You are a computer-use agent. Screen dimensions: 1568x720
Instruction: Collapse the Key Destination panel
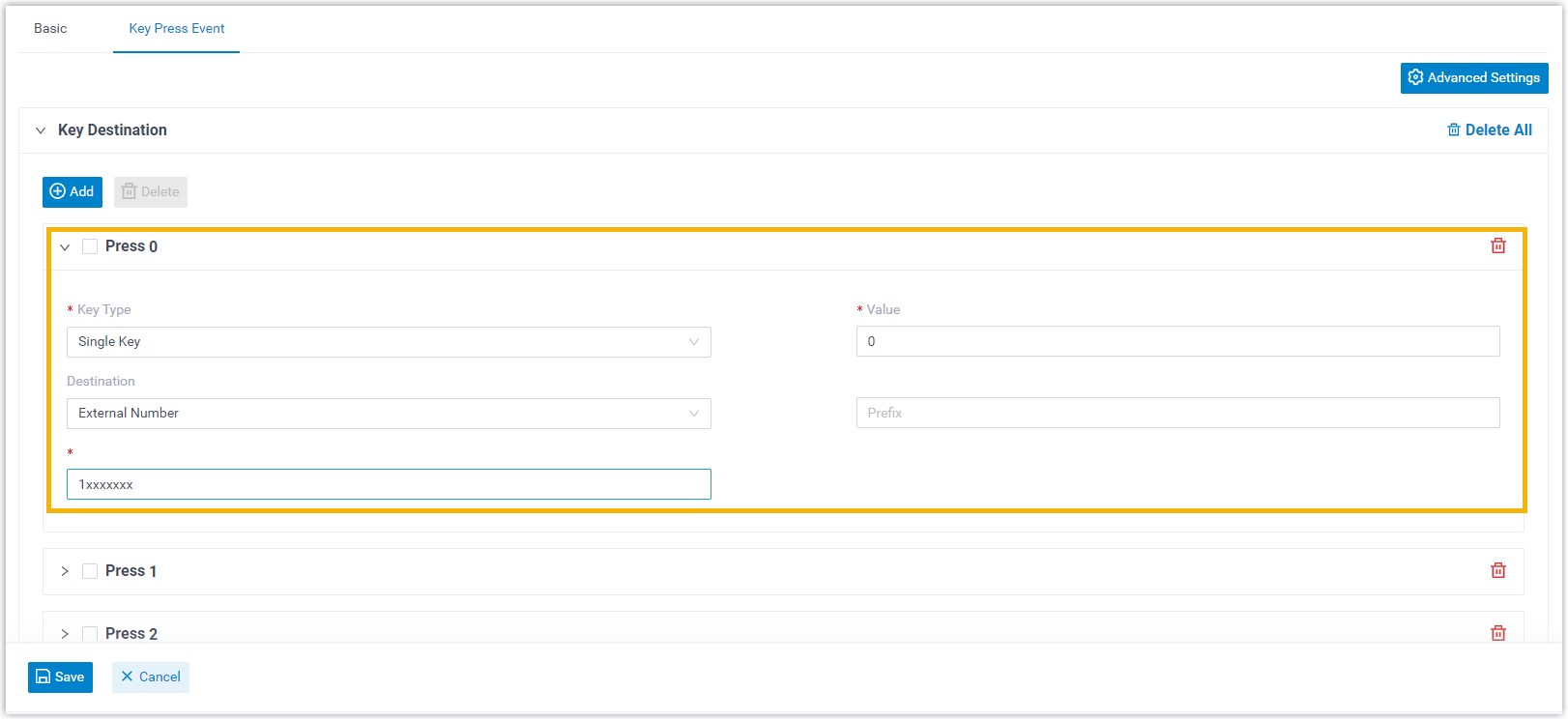[41, 130]
